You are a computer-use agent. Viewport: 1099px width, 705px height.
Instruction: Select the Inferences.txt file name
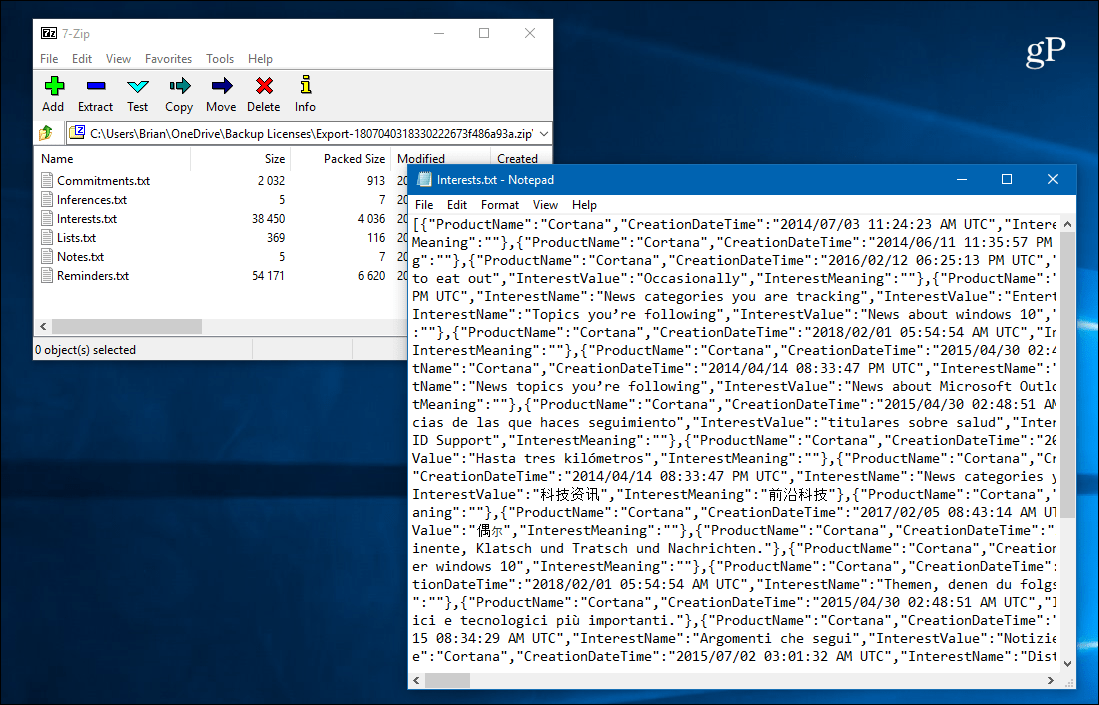click(x=92, y=200)
